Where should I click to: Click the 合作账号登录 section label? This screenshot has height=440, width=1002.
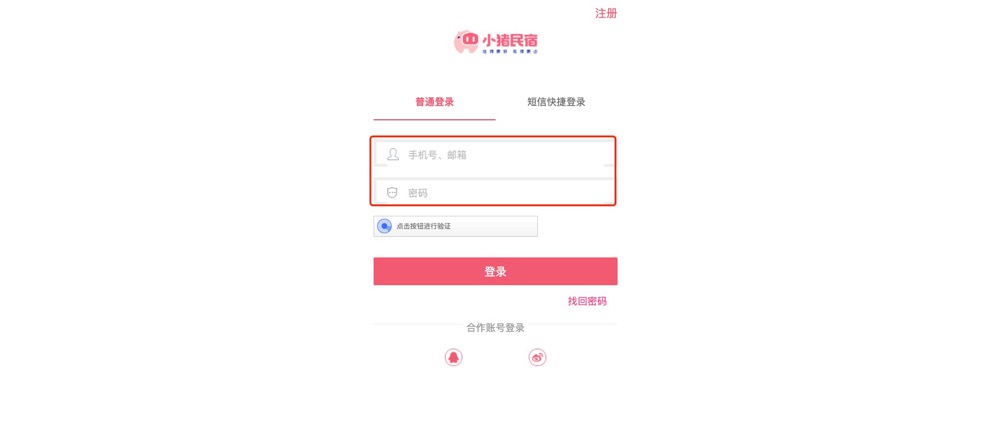[495, 328]
